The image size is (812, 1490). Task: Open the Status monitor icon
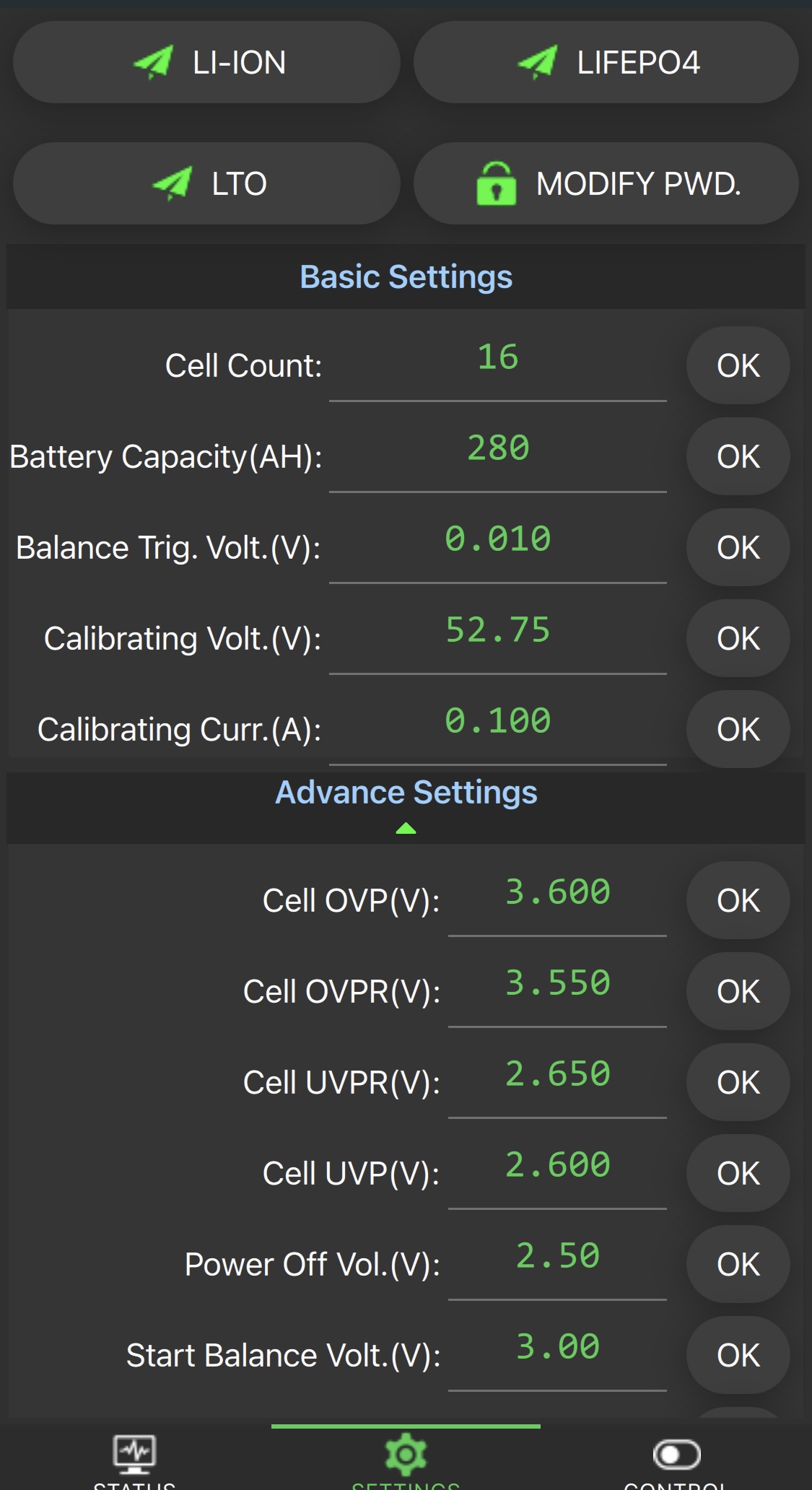point(135,1454)
